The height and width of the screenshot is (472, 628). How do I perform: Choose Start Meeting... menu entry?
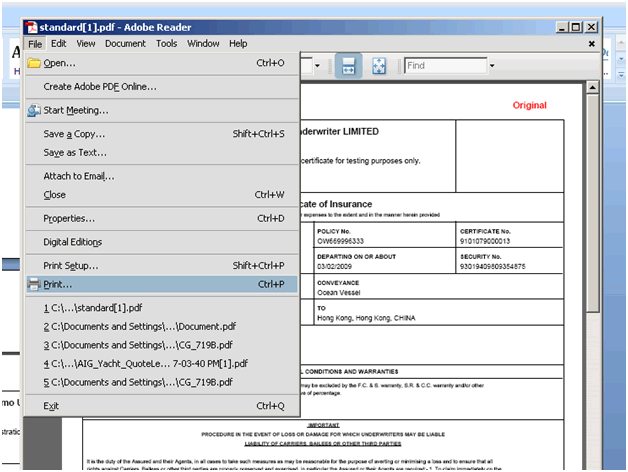162,110
